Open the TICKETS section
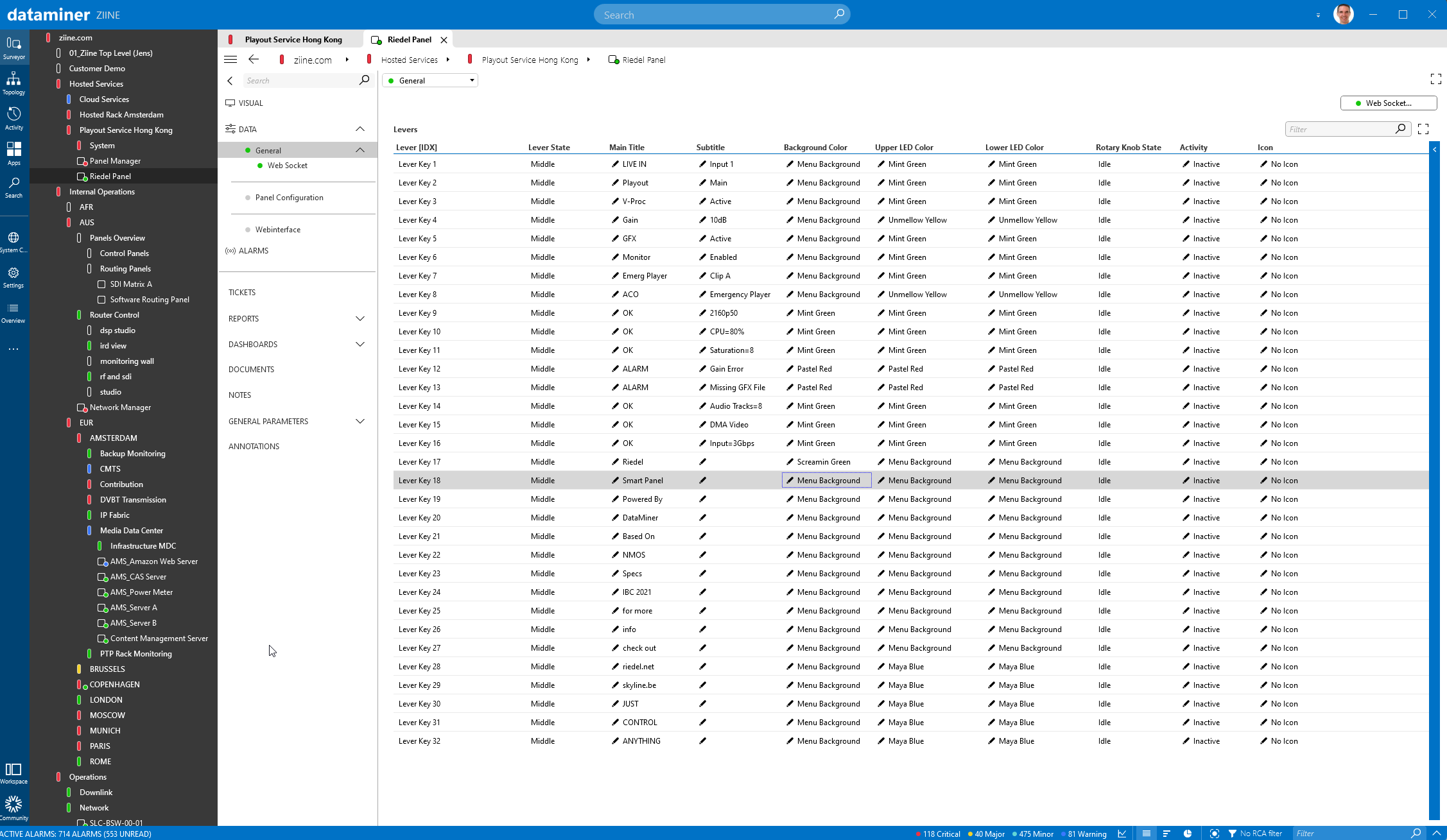Viewport: 1447px width, 840px height. (242, 293)
